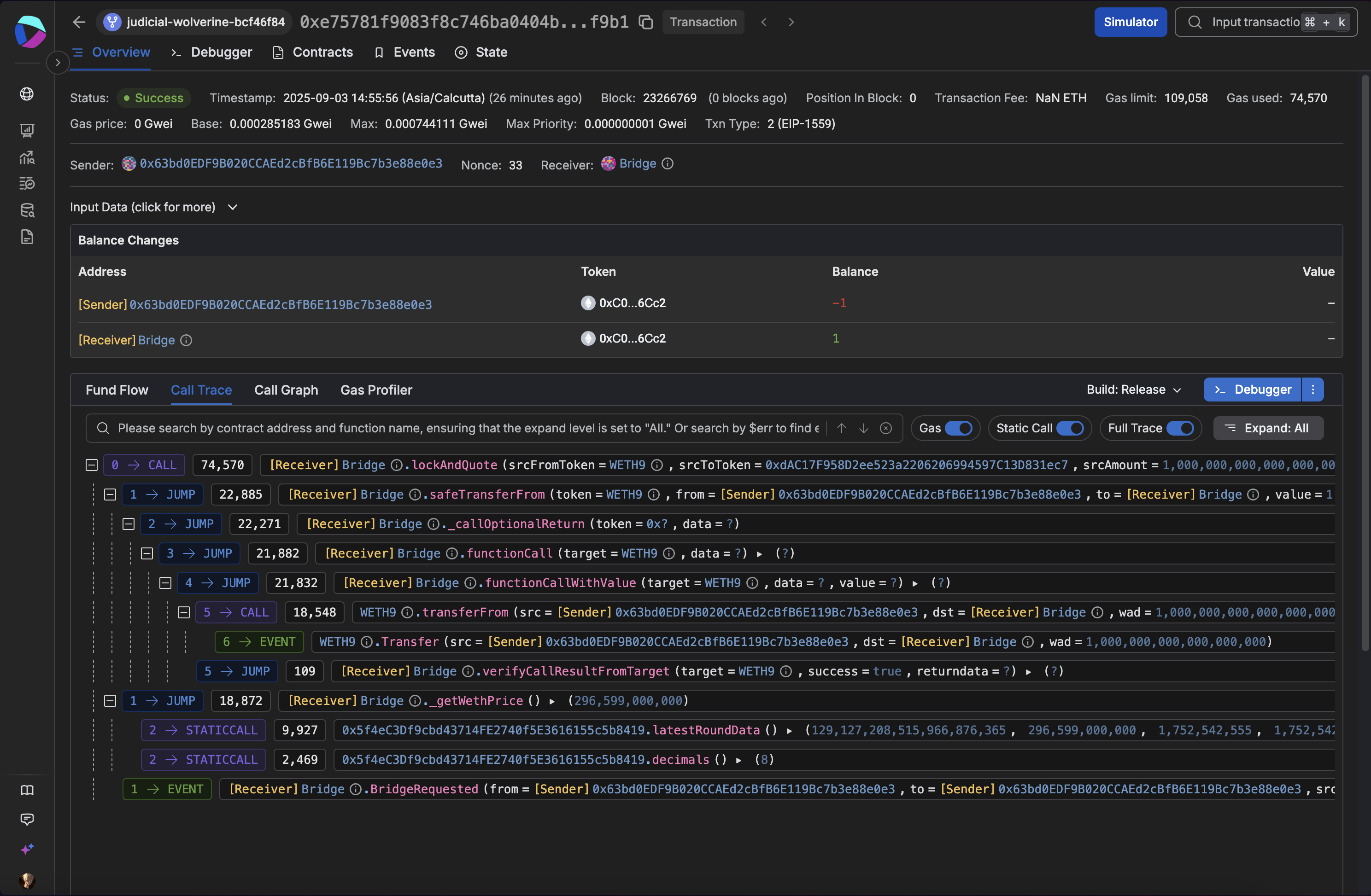
Task: Open the globe icon in sidebar
Action: [x=27, y=94]
